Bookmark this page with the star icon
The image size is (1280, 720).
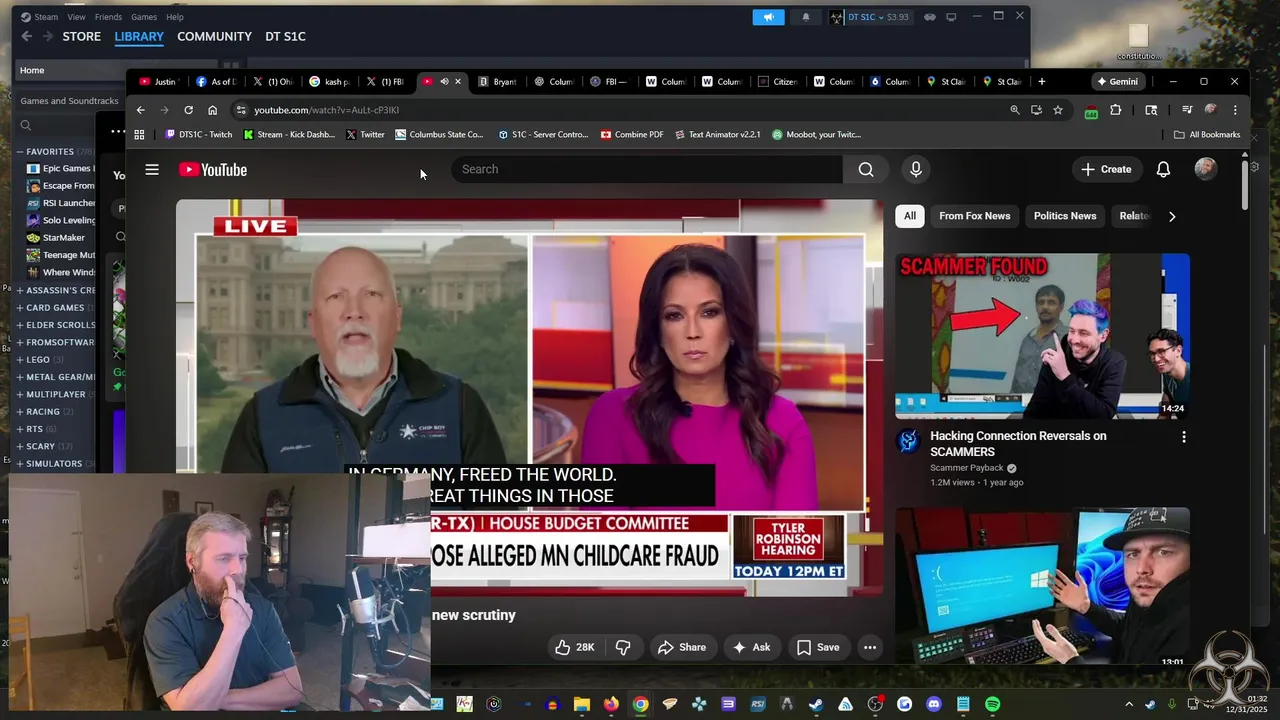coord(1057,110)
